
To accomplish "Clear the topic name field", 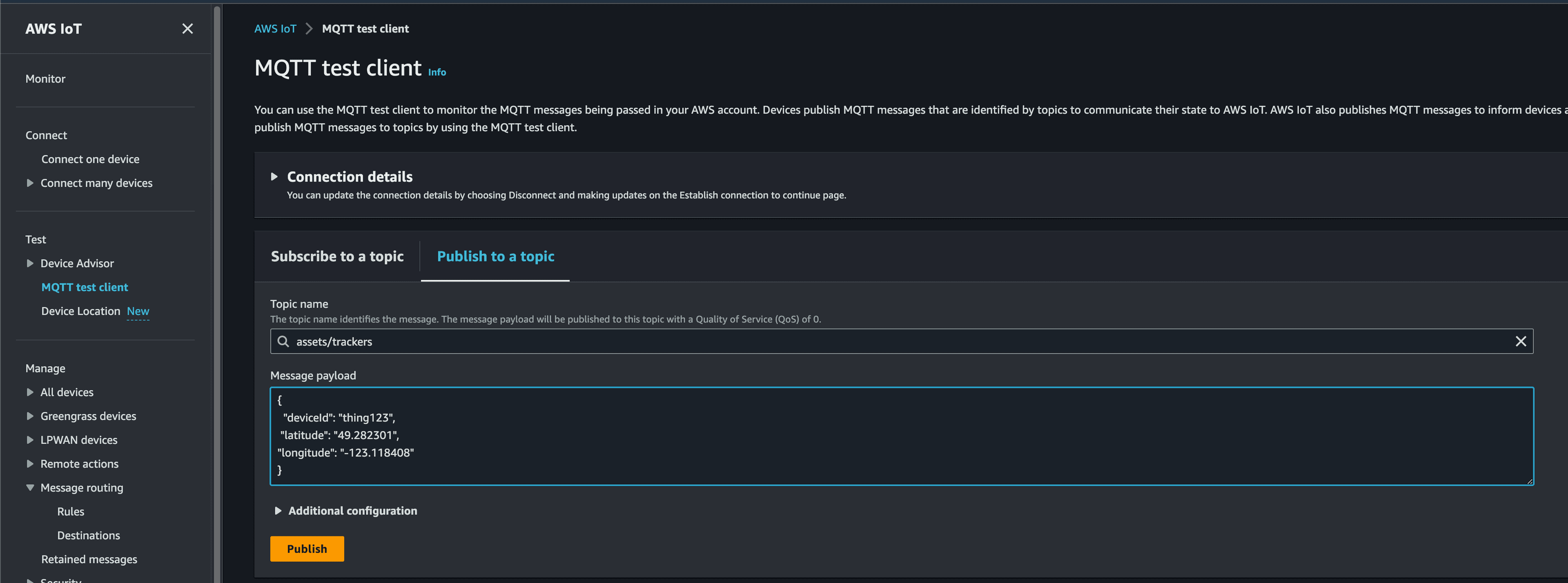I will tap(1521, 341).
